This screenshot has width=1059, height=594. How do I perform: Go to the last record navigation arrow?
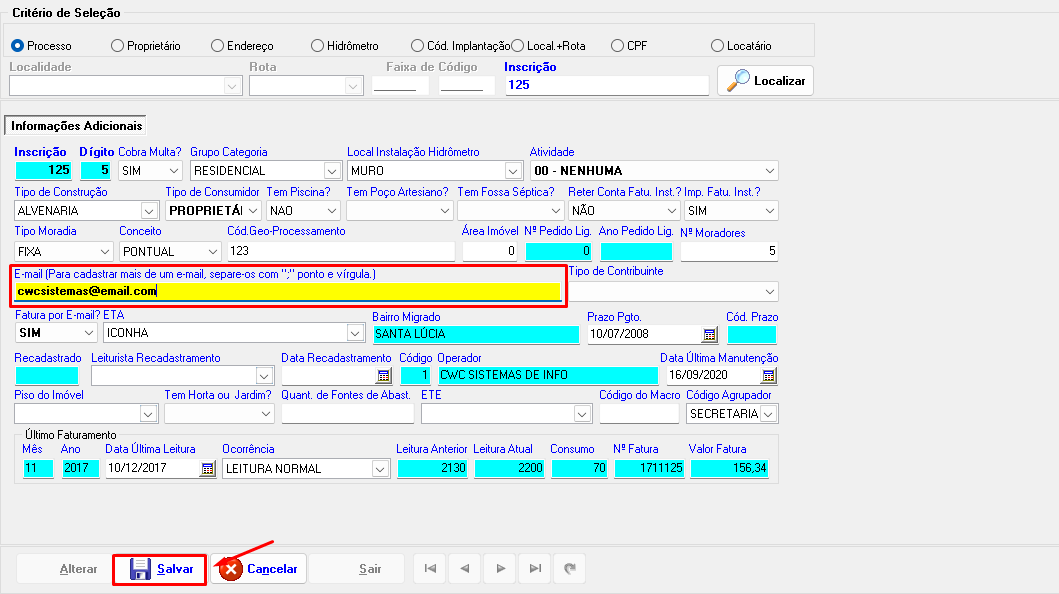535,569
